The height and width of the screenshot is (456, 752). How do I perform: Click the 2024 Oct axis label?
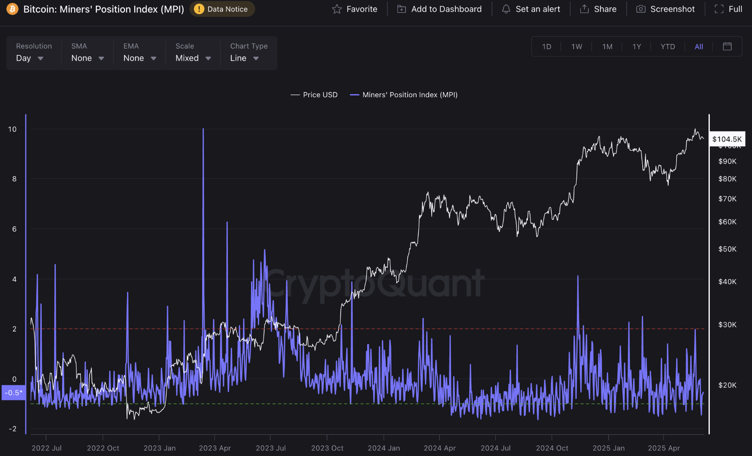click(552, 448)
